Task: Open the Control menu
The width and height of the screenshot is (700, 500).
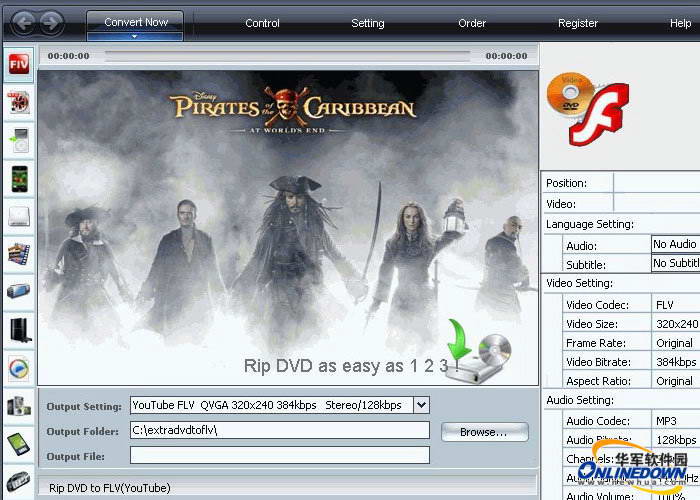Action: pyautogui.click(x=262, y=23)
